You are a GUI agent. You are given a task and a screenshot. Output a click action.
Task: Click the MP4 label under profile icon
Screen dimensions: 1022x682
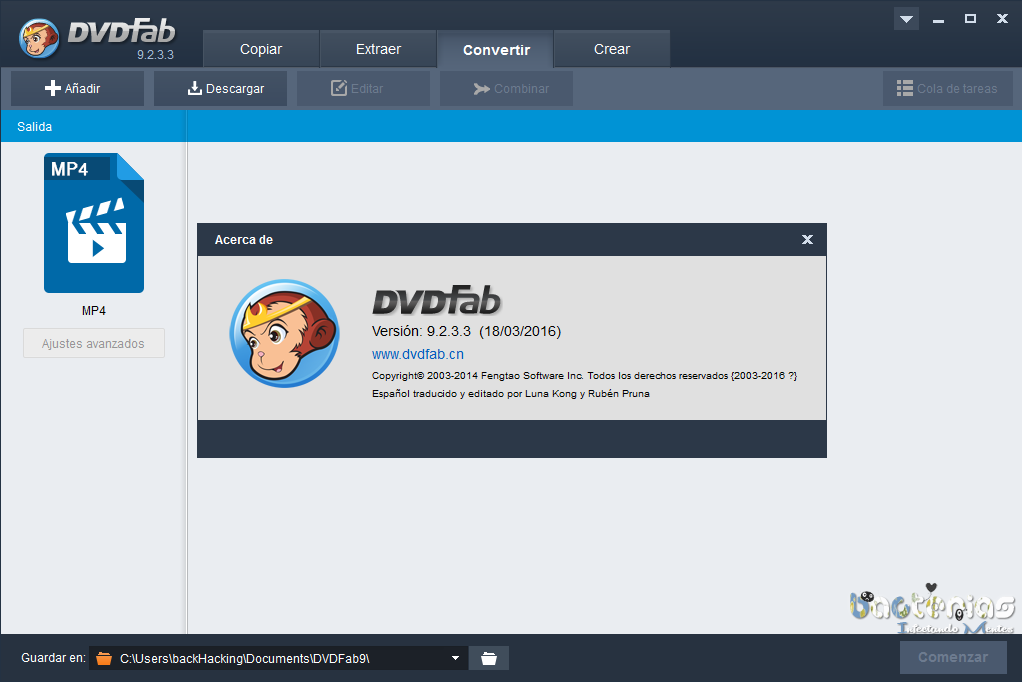94,311
